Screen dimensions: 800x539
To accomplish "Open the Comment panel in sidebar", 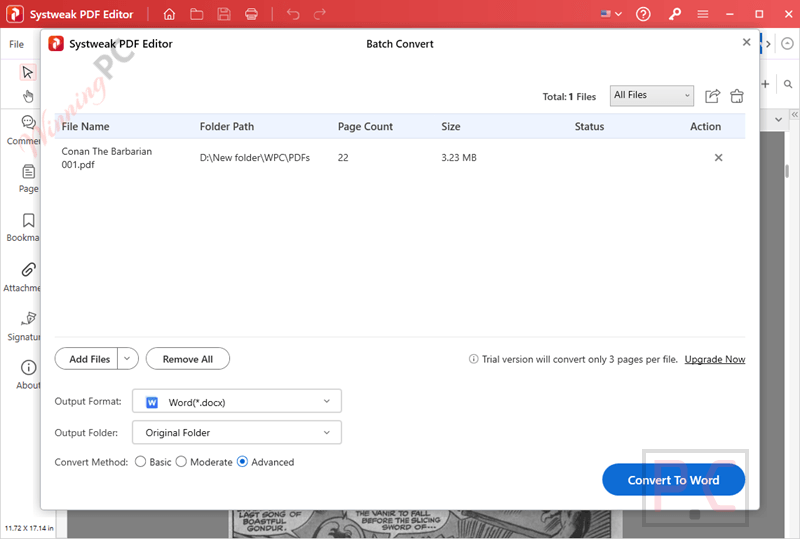I will pyautogui.click(x=23, y=131).
